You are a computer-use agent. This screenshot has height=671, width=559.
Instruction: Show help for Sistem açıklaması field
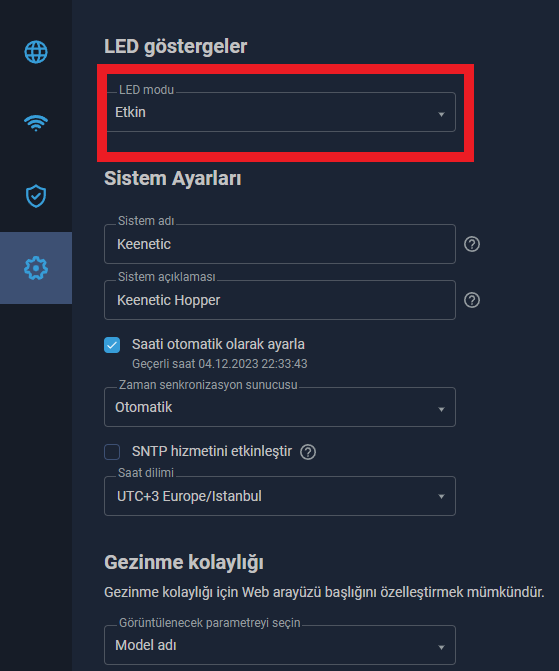[472, 300]
